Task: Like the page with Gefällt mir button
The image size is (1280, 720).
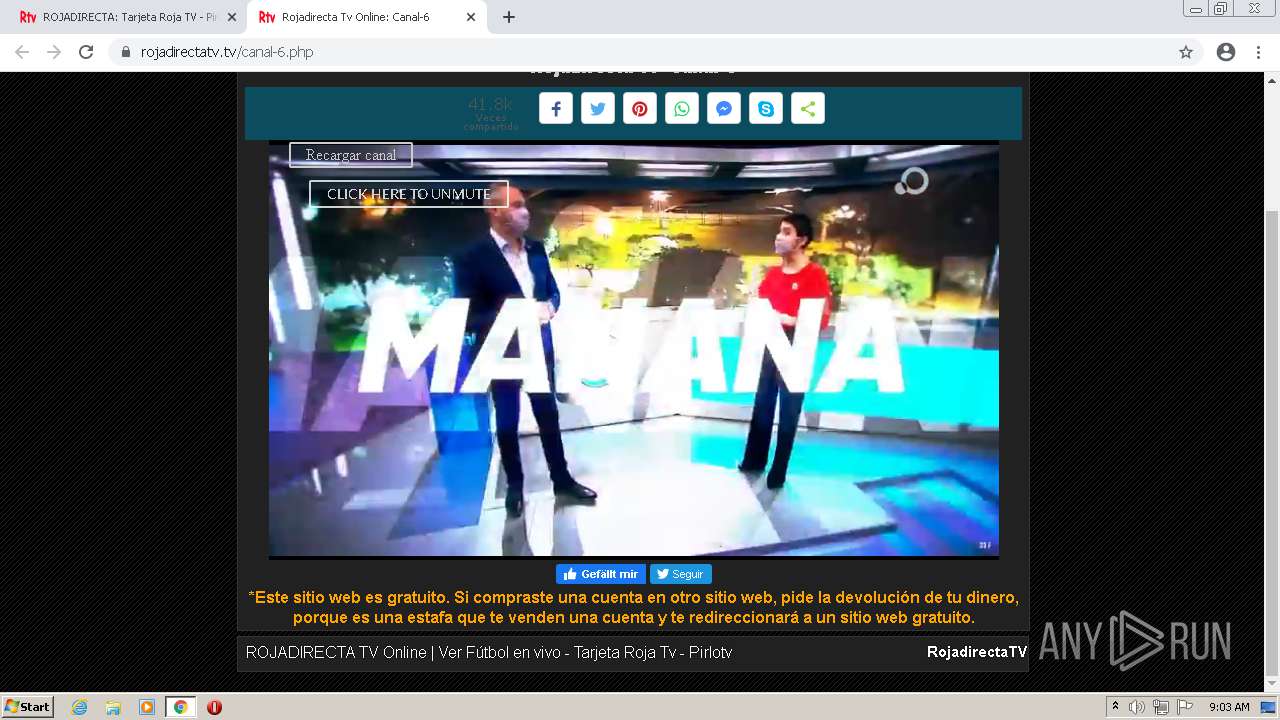Action: [601, 574]
